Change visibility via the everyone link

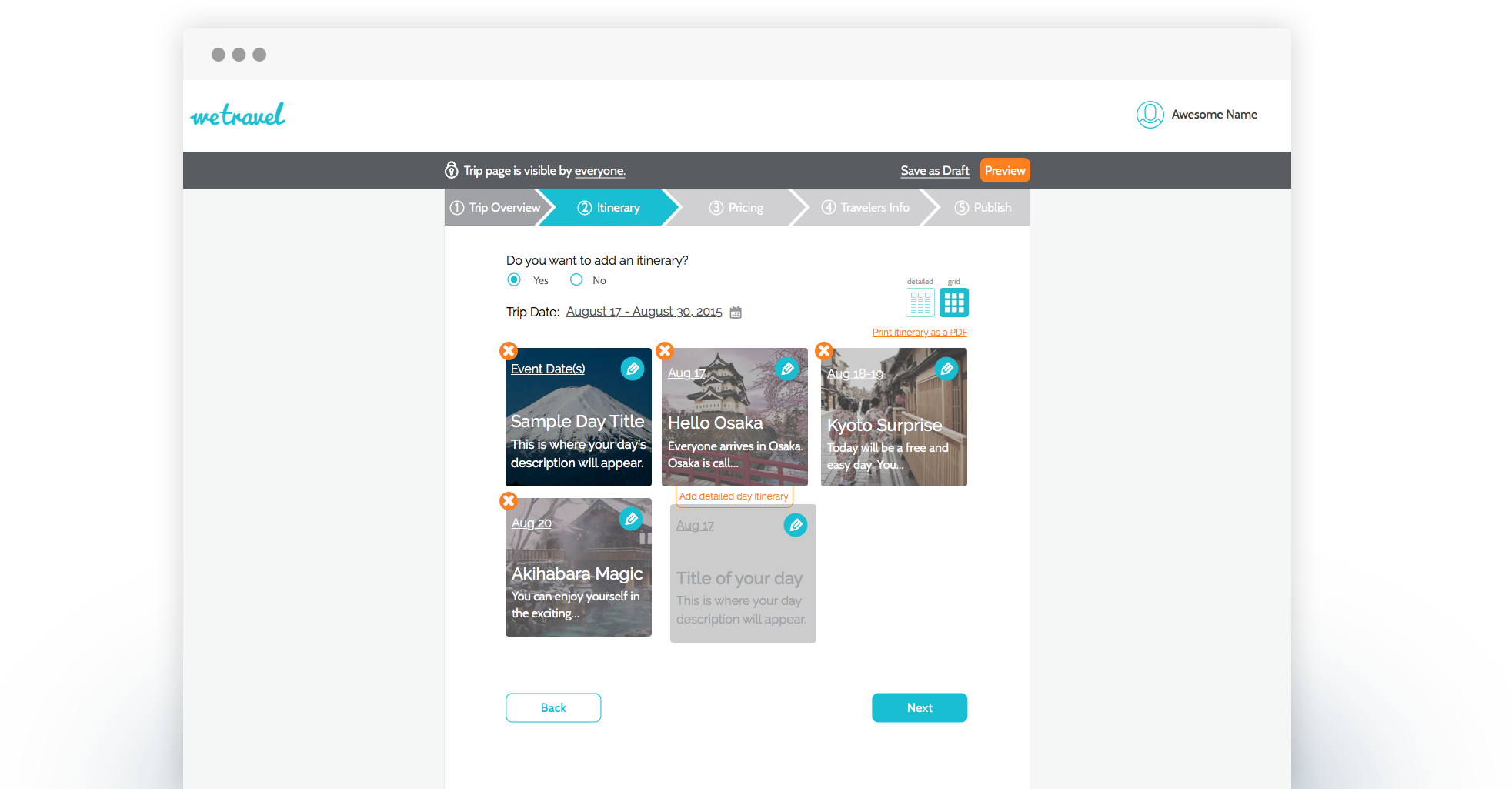(599, 171)
